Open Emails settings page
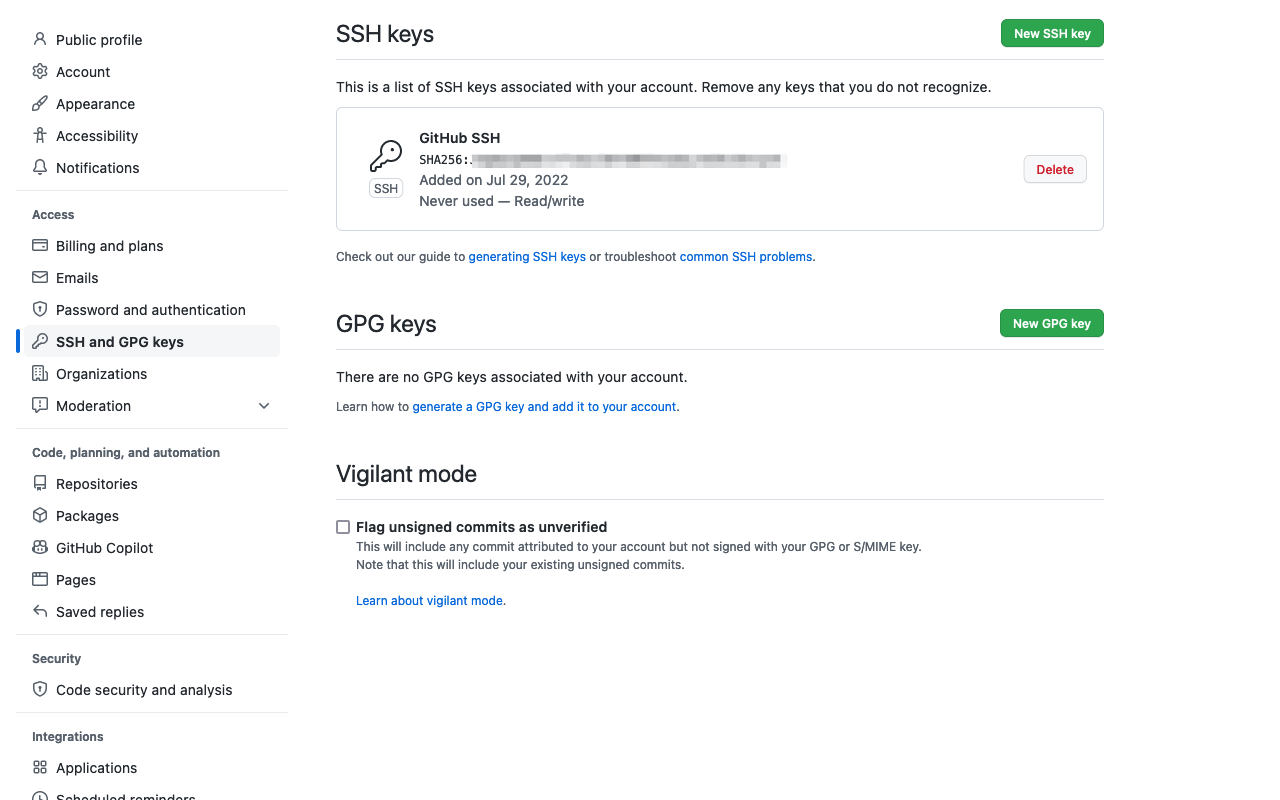This screenshot has height=800, width=1280. [77, 278]
